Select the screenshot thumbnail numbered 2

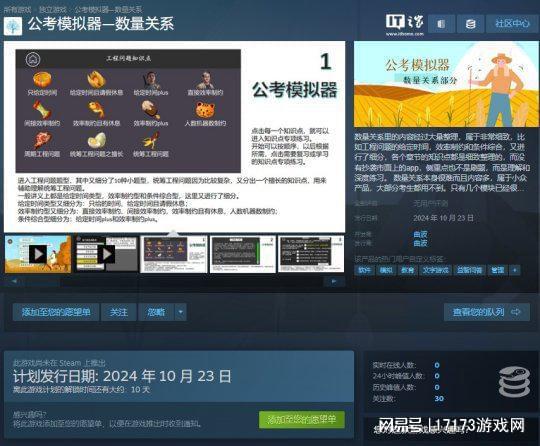243,255
